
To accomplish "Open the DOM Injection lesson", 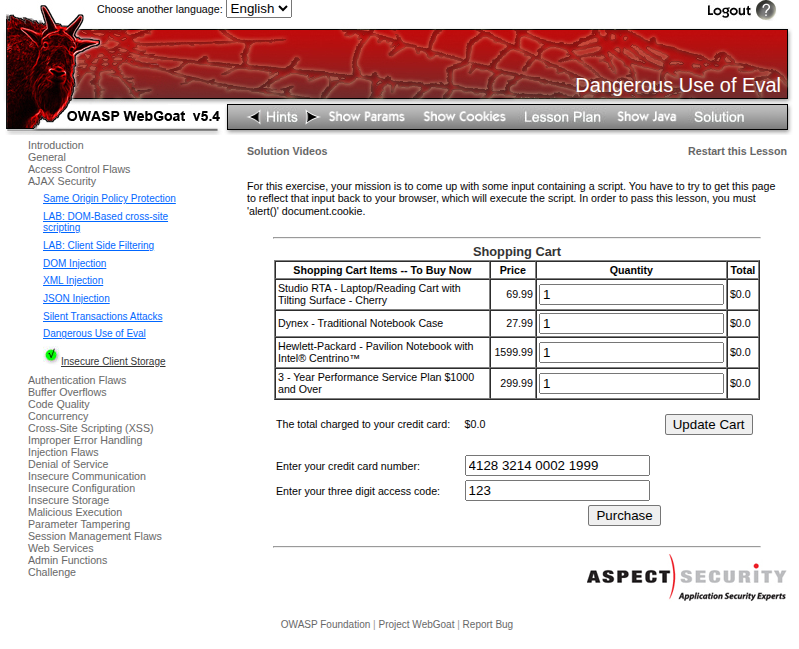I will (74, 263).
